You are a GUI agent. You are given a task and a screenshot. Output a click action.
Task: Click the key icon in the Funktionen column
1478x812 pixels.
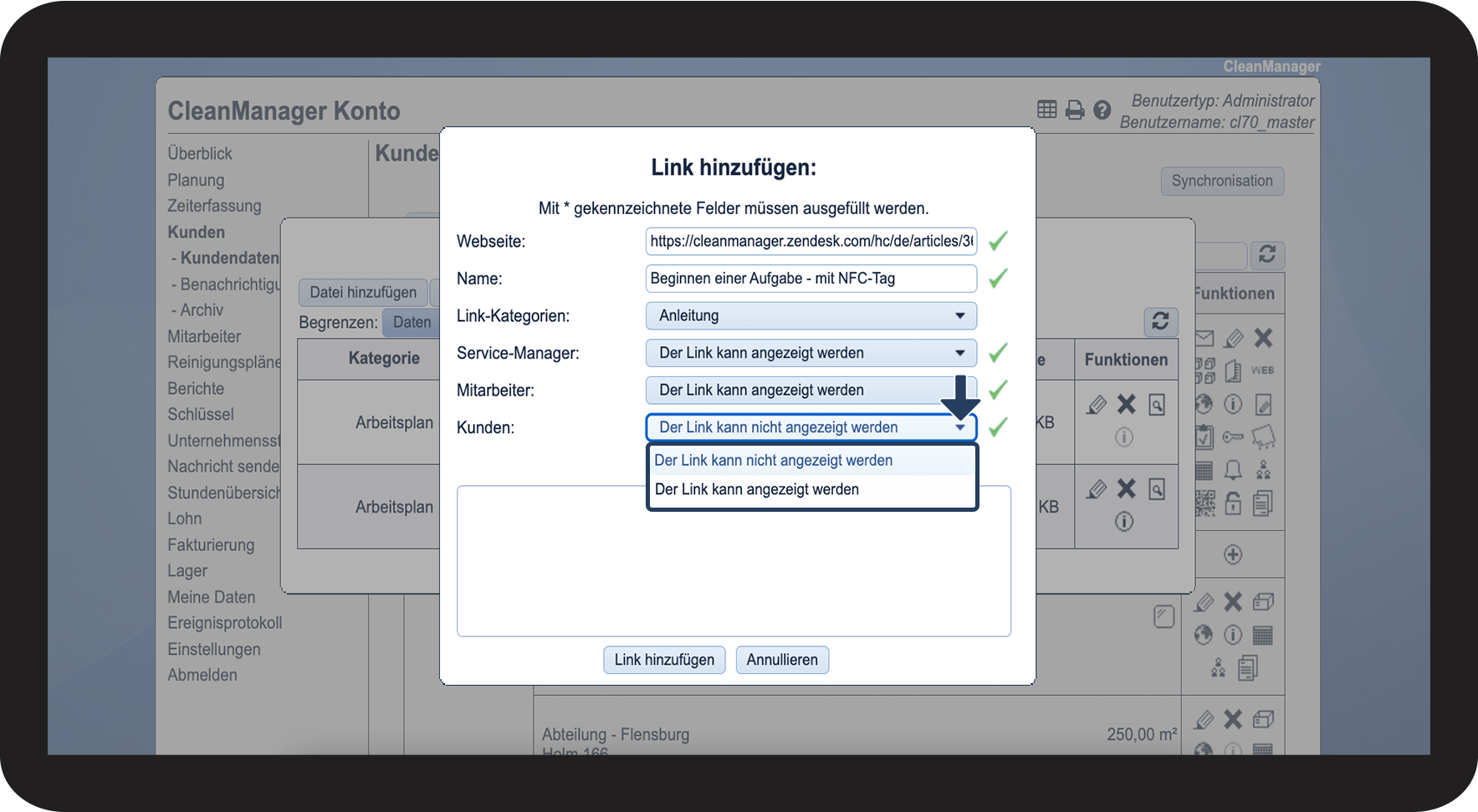point(1233,437)
